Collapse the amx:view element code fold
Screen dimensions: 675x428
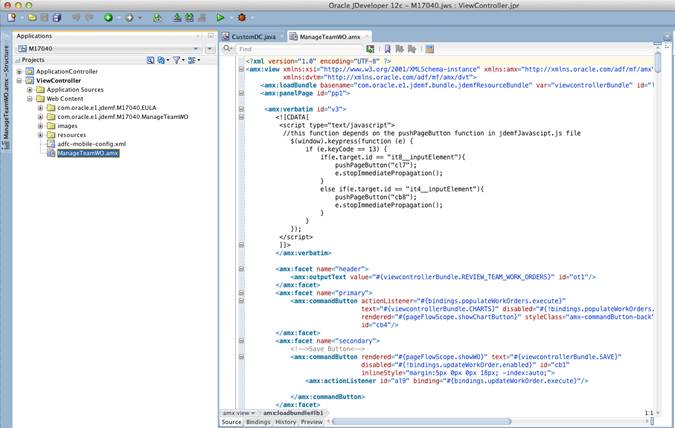[x=242, y=69]
